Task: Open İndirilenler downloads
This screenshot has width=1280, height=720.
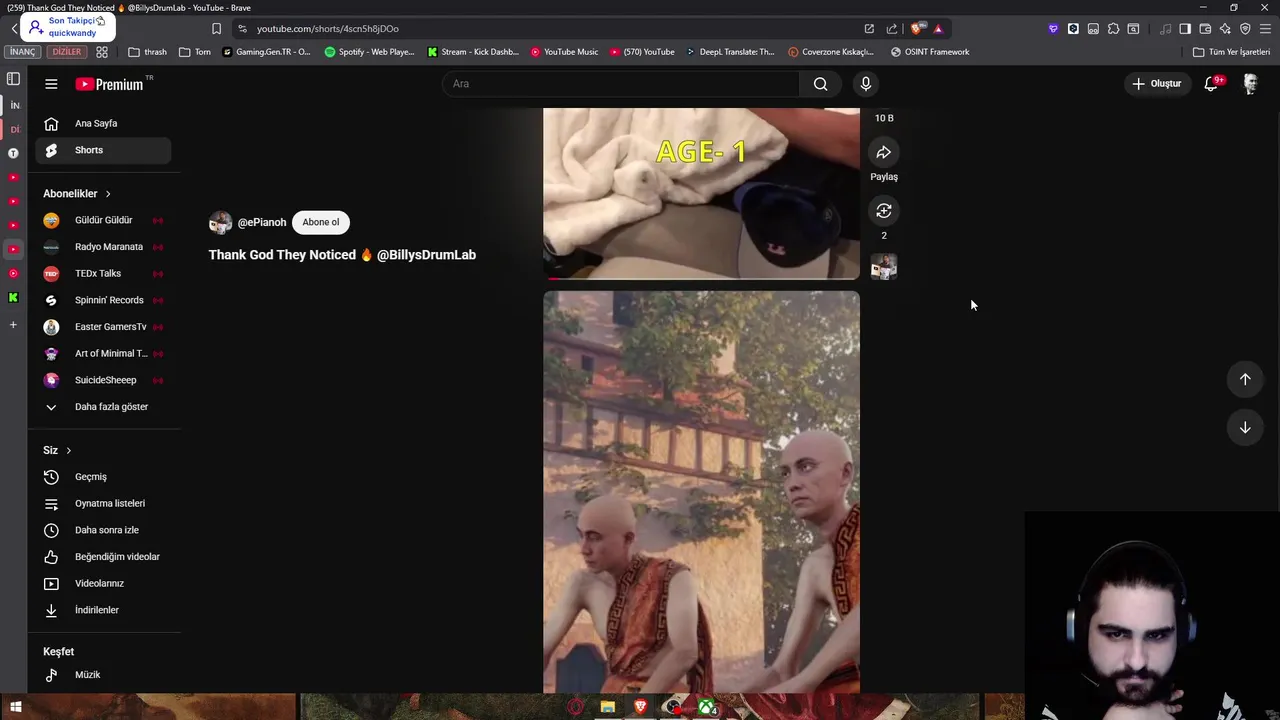Action: pyautogui.click(x=103, y=610)
